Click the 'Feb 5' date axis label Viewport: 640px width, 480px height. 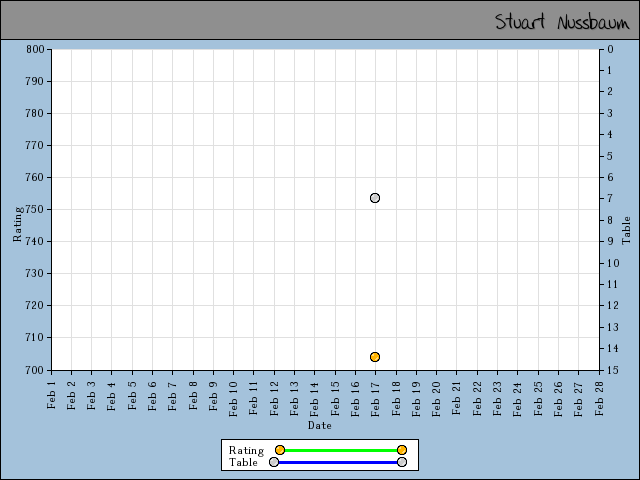click(x=132, y=396)
